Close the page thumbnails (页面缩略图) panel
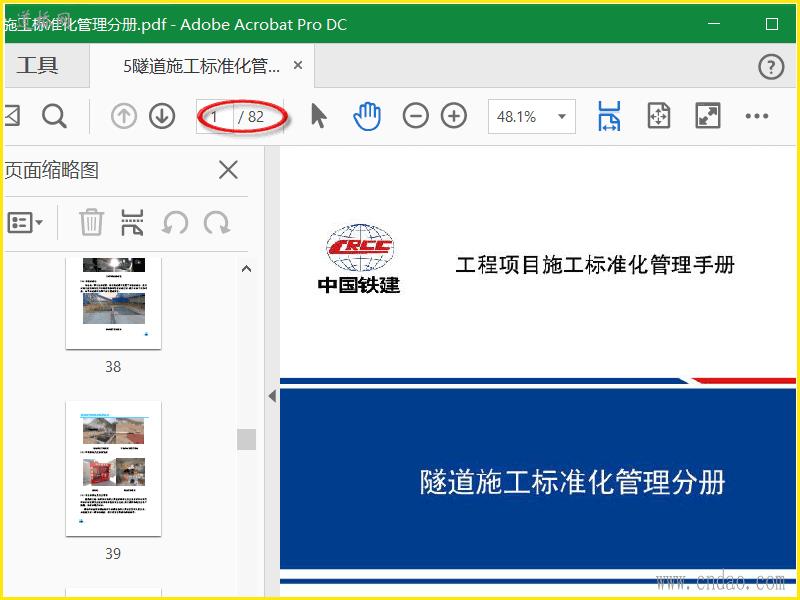Viewport: 800px width, 600px height. [x=228, y=170]
